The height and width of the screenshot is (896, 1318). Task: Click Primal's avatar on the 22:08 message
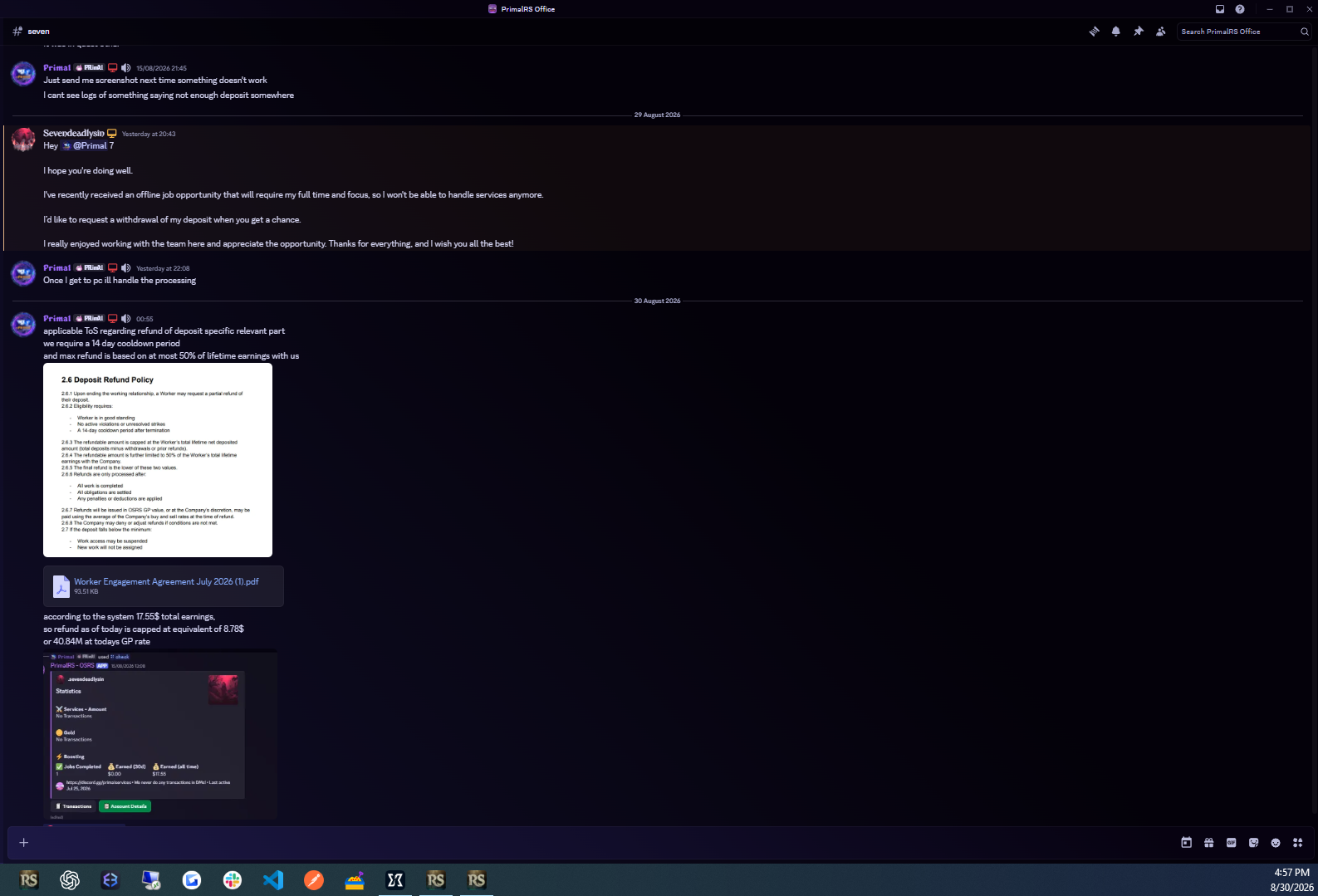(23, 274)
